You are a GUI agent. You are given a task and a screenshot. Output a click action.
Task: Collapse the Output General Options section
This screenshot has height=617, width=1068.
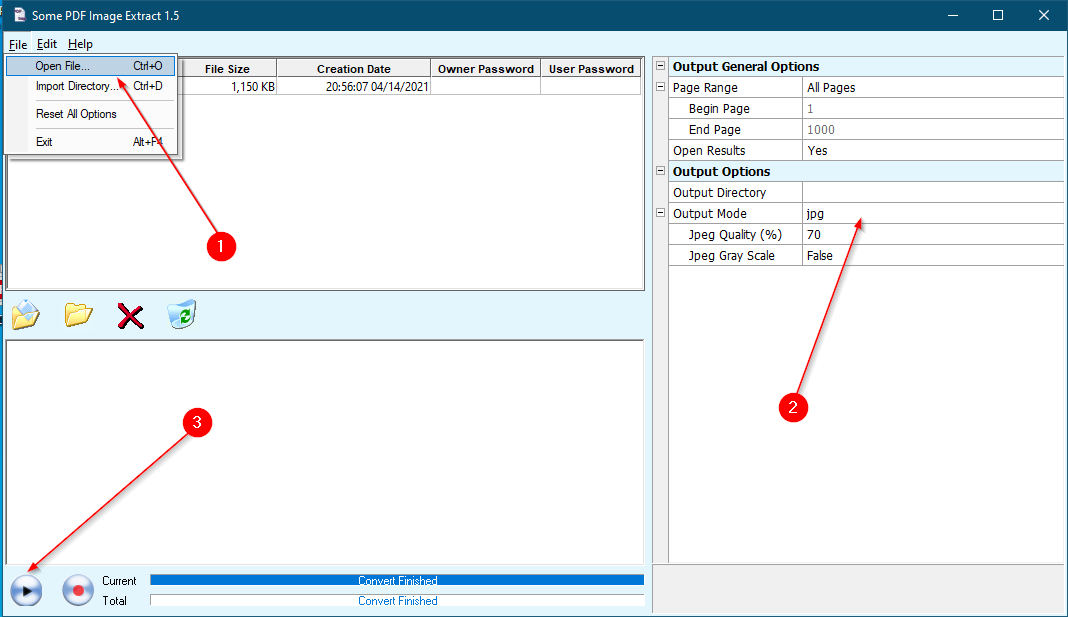[660, 66]
